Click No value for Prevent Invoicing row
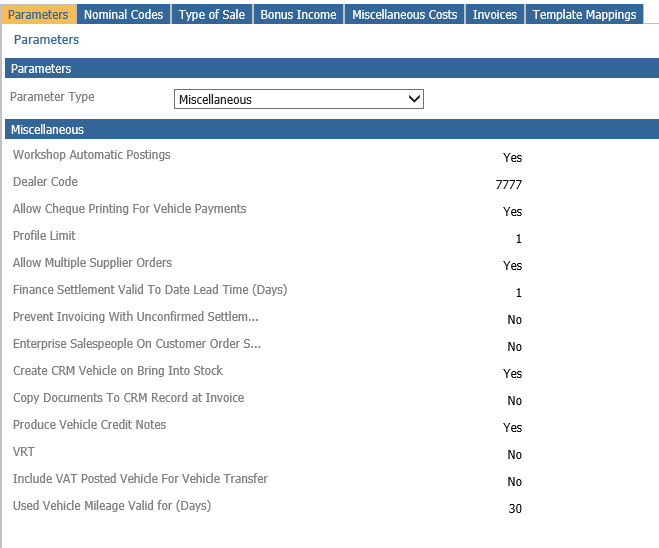659x548 pixels. pyautogui.click(x=514, y=319)
